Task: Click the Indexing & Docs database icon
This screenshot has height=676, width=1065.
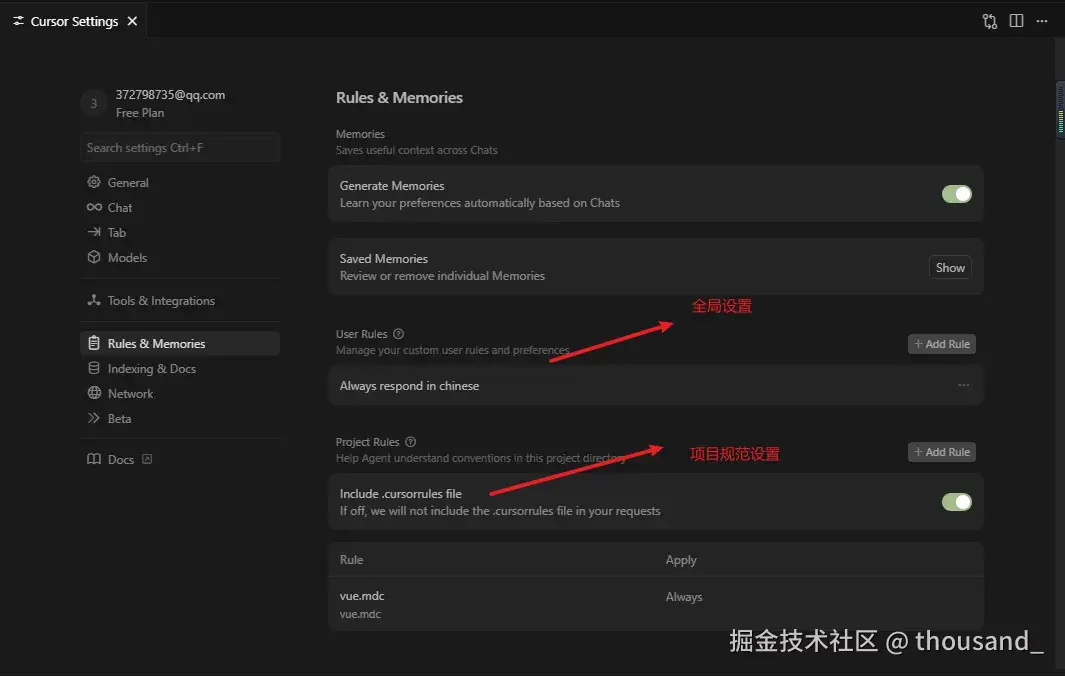Action: click(94, 368)
